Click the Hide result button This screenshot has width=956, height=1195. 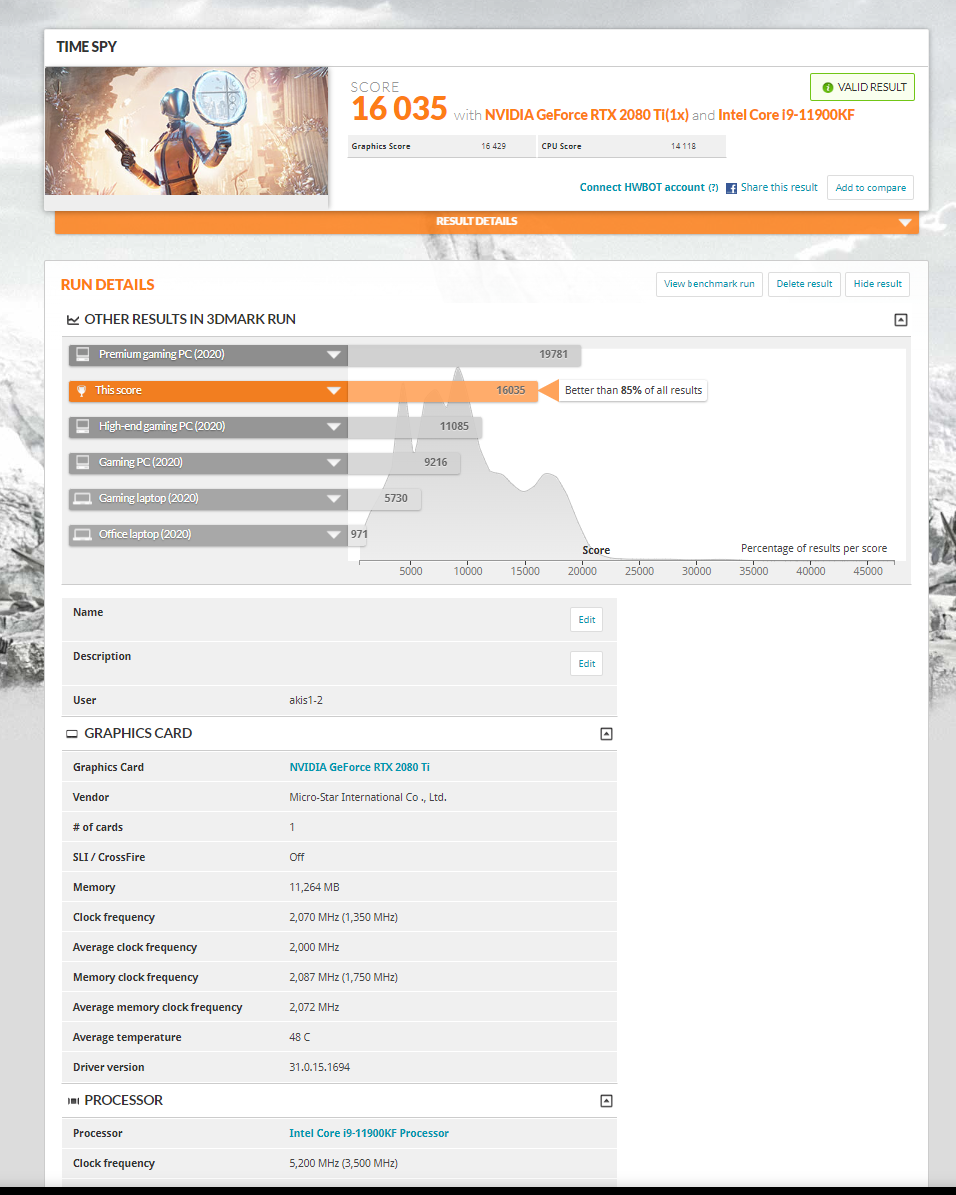[877, 284]
